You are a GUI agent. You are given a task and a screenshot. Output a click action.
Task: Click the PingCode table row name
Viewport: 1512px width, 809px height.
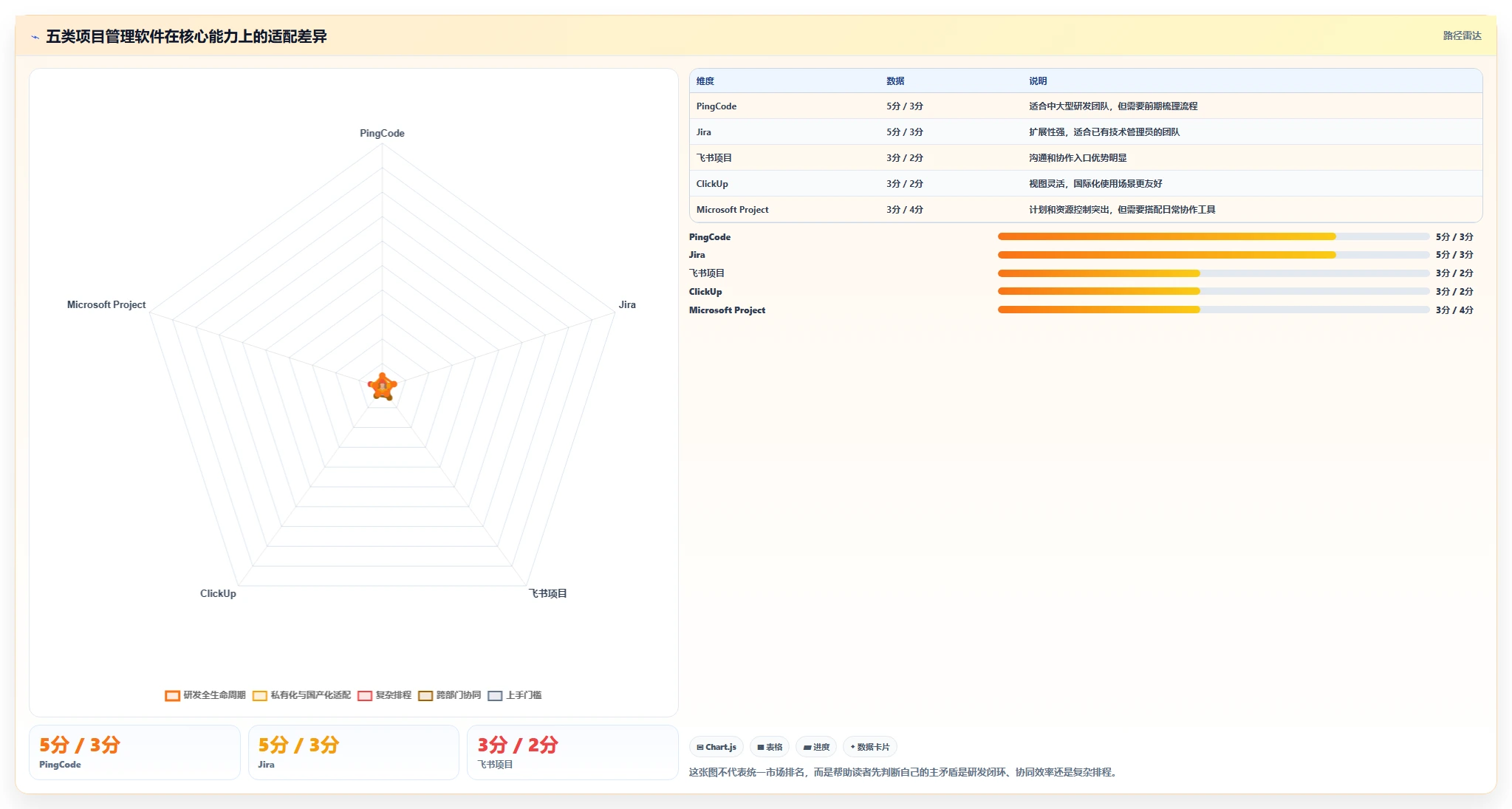[716, 106]
